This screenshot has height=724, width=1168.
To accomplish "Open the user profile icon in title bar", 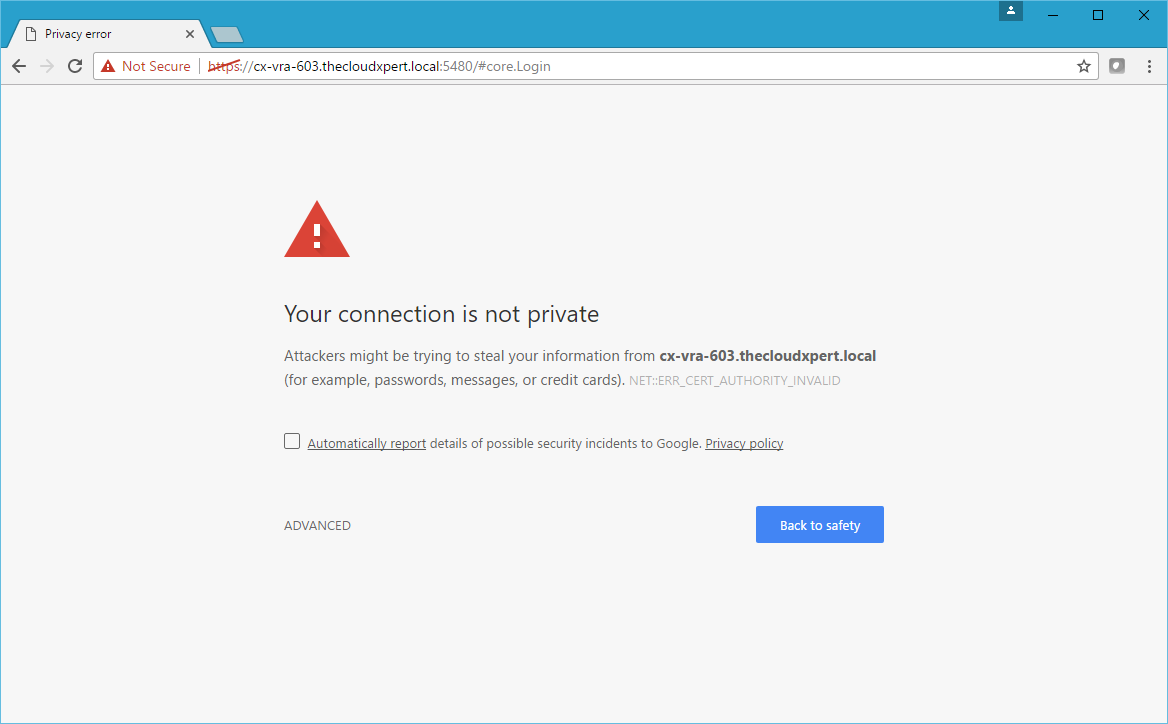I will point(1011,11).
